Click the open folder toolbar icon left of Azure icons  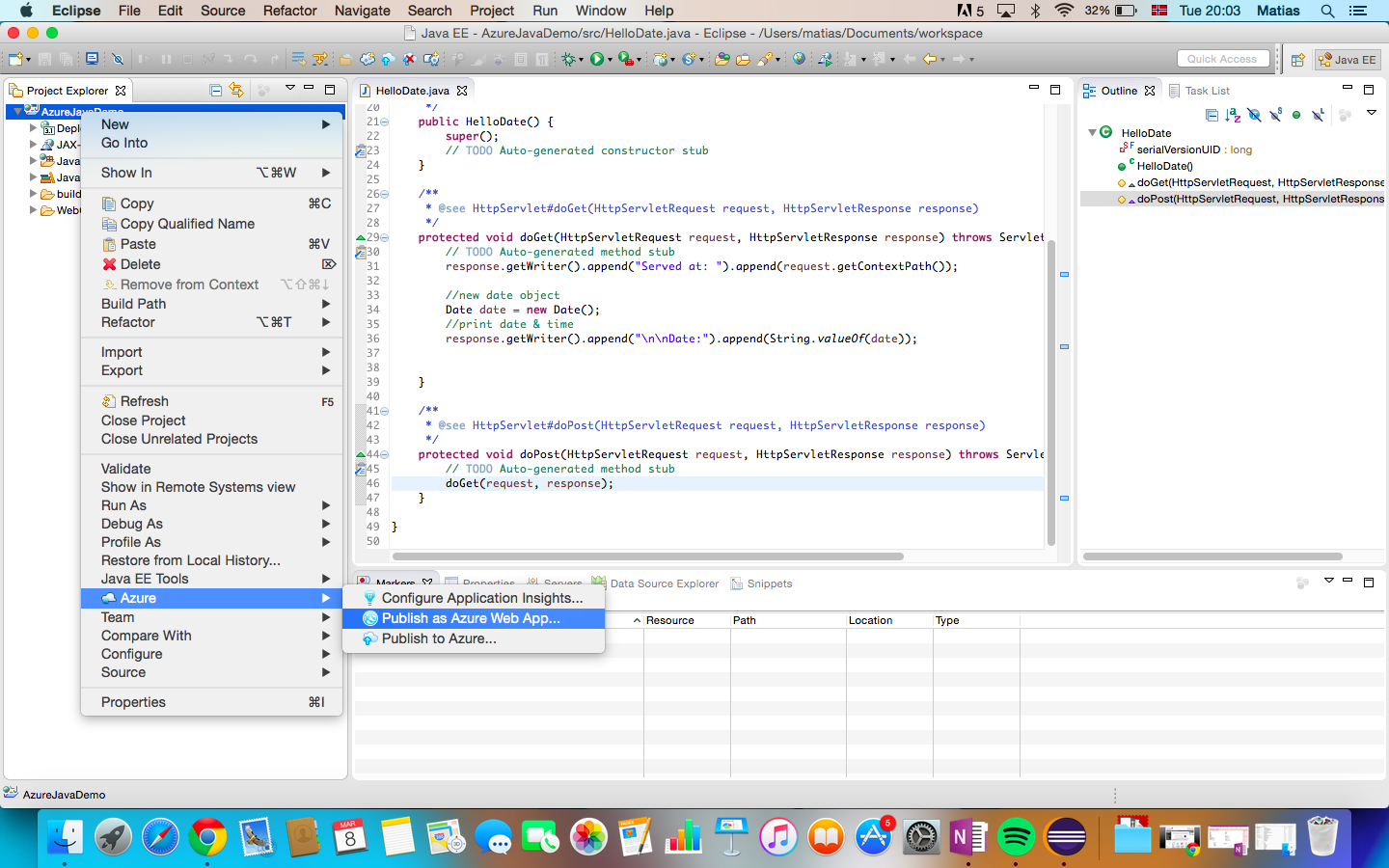tap(344, 60)
